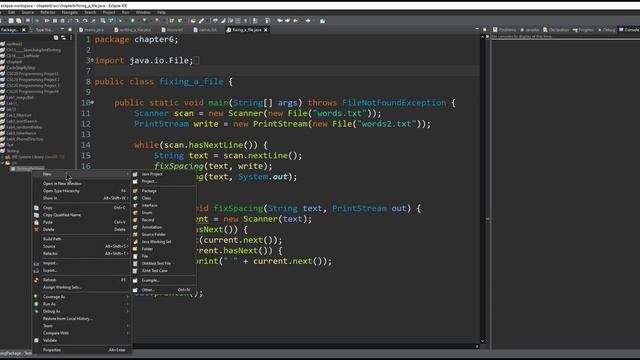
Task: Expand Coverage As submenu
Action: tap(81, 297)
